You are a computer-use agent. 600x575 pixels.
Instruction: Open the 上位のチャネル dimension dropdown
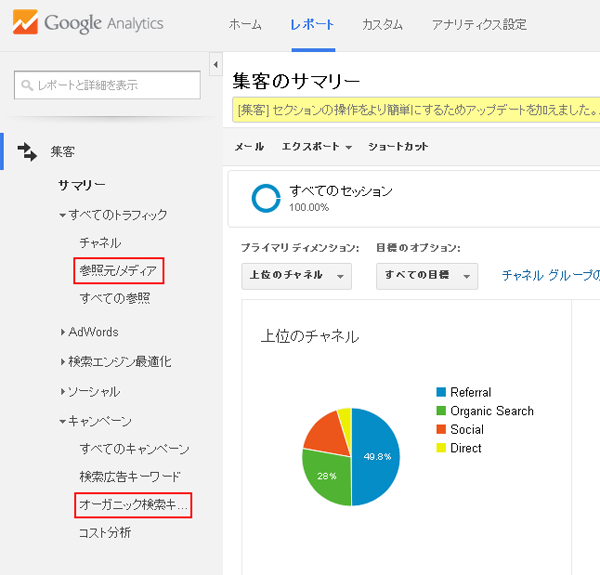(296, 275)
